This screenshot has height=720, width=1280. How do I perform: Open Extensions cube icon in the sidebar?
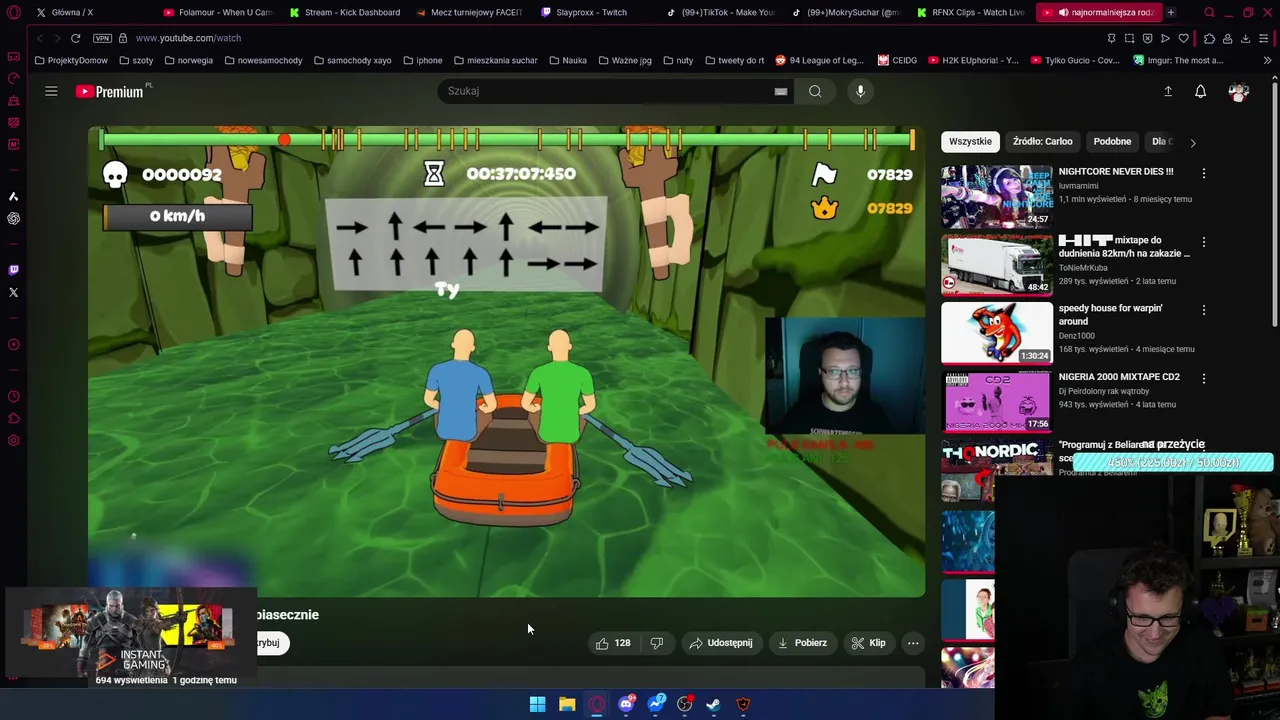(x=14, y=419)
